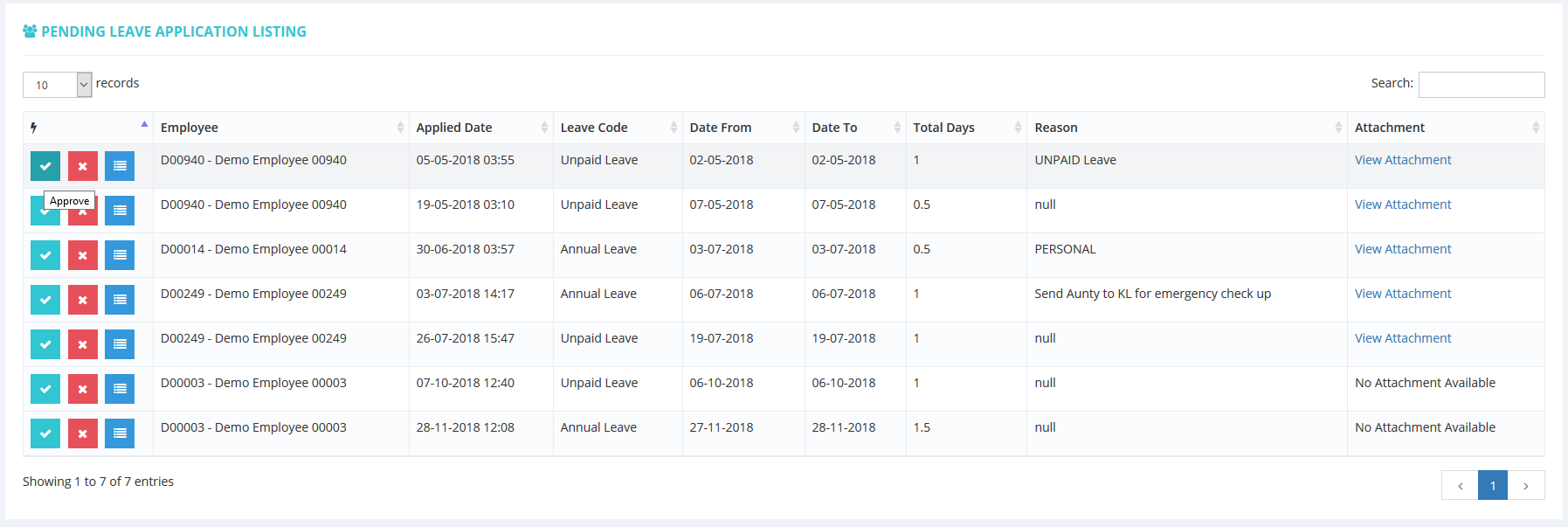Reject the leave applied 30-06-2018 03:57
Viewport: 1568px width, 527px height.
tap(82, 255)
